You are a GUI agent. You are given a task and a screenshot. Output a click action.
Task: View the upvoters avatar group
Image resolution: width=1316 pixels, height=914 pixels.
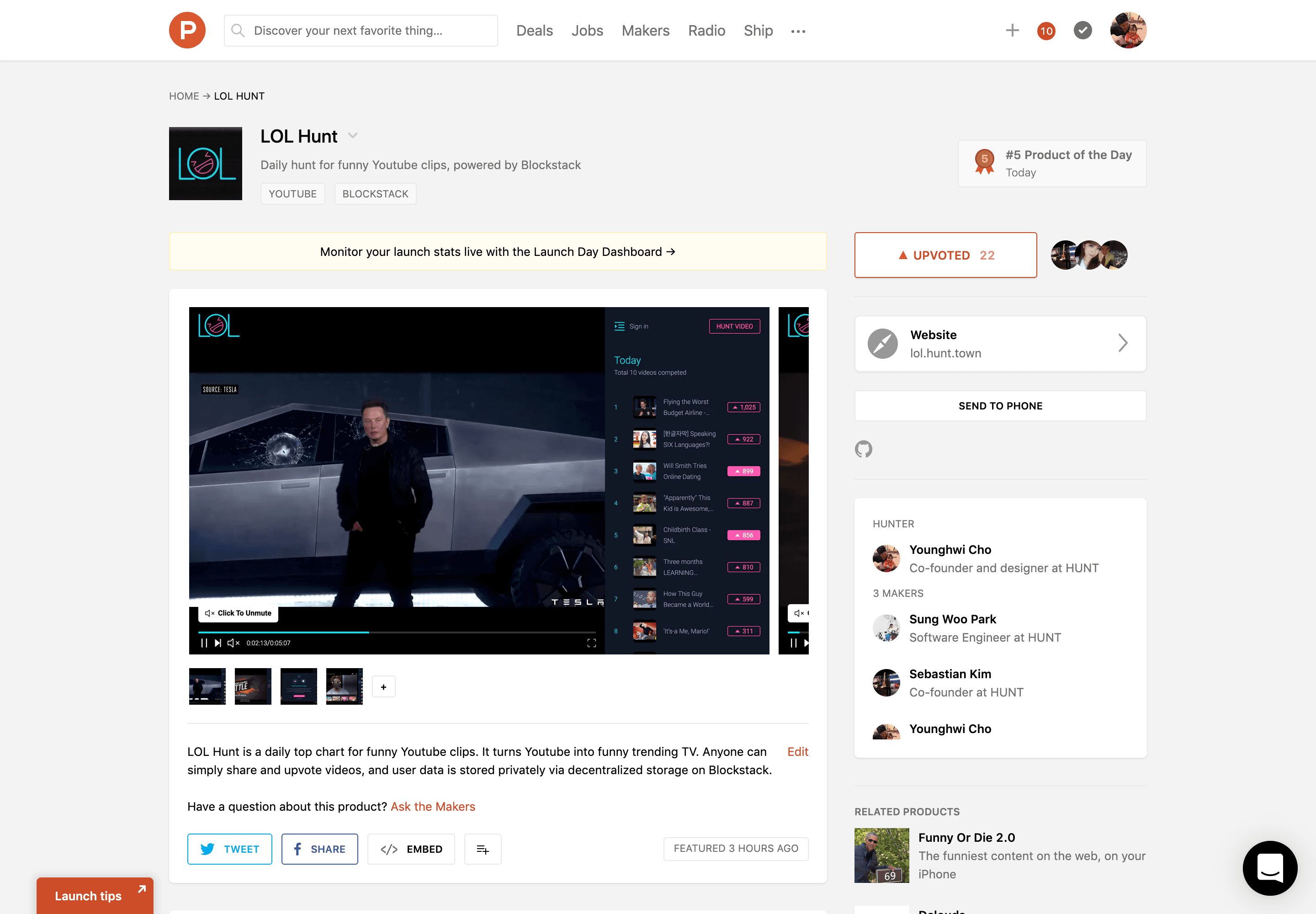click(x=1089, y=255)
